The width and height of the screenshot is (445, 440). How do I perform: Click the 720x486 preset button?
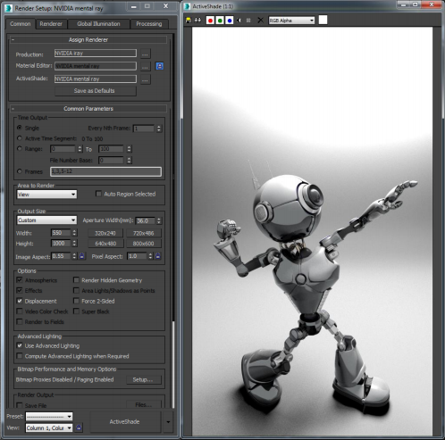[144, 233]
